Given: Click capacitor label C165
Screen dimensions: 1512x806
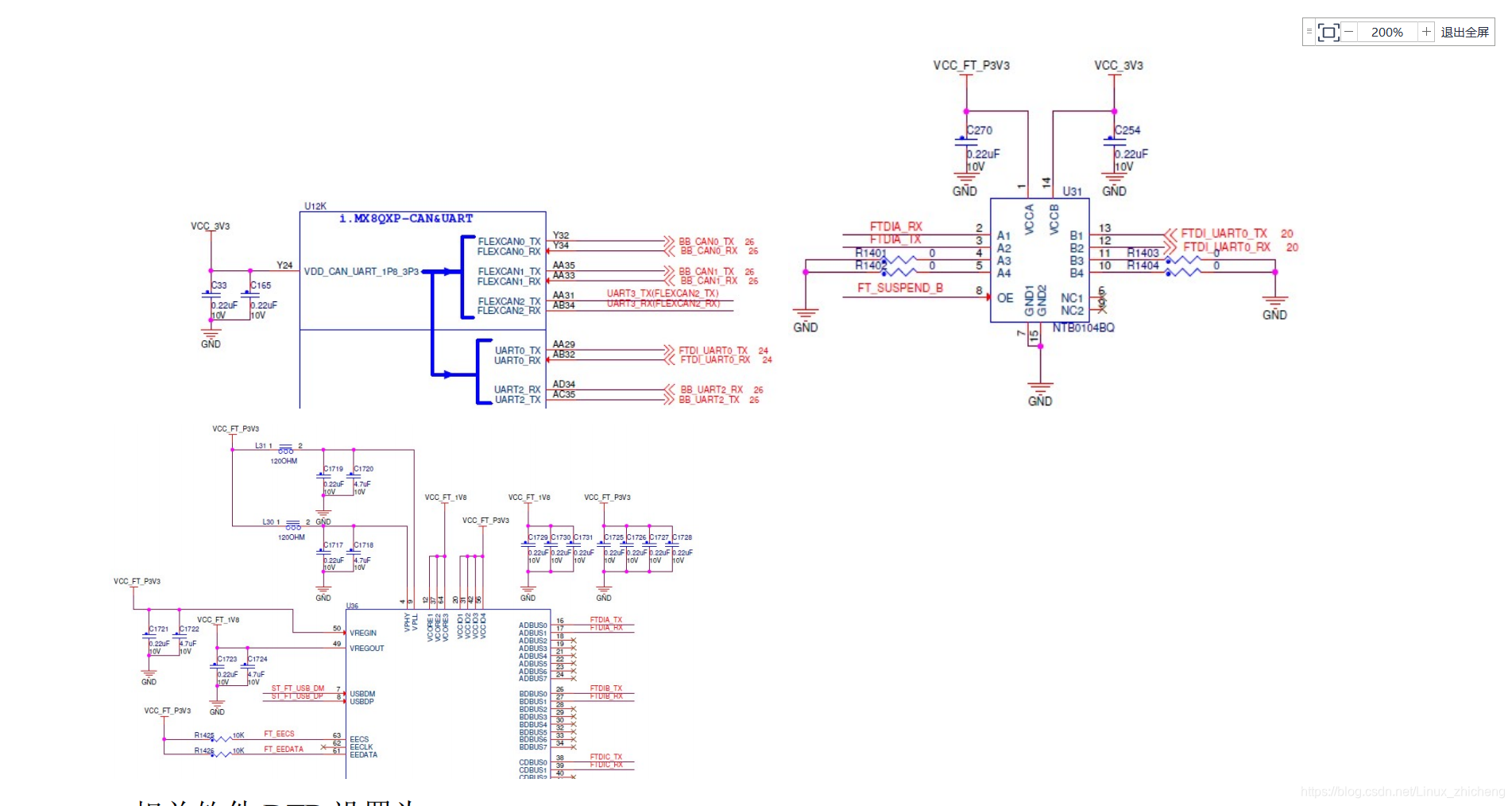Looking at the screenshot, I should [261, 285].
